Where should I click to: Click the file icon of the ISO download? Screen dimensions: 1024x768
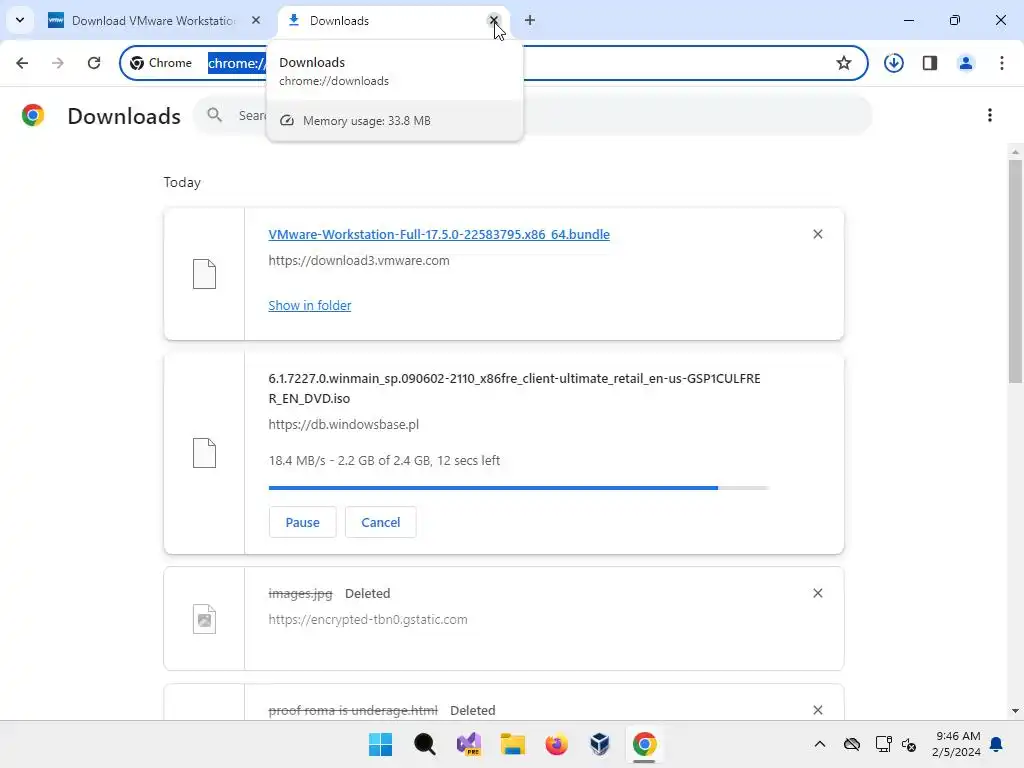pos(204,453)
